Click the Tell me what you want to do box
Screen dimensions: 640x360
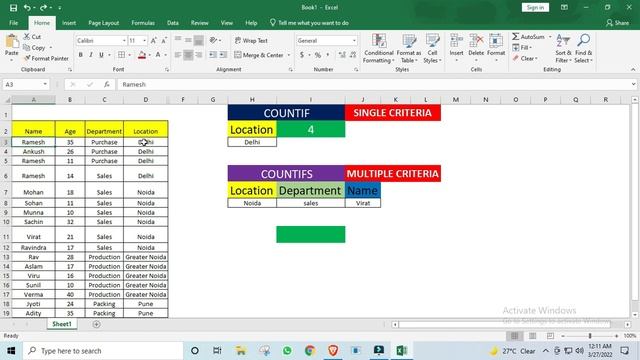309,23
